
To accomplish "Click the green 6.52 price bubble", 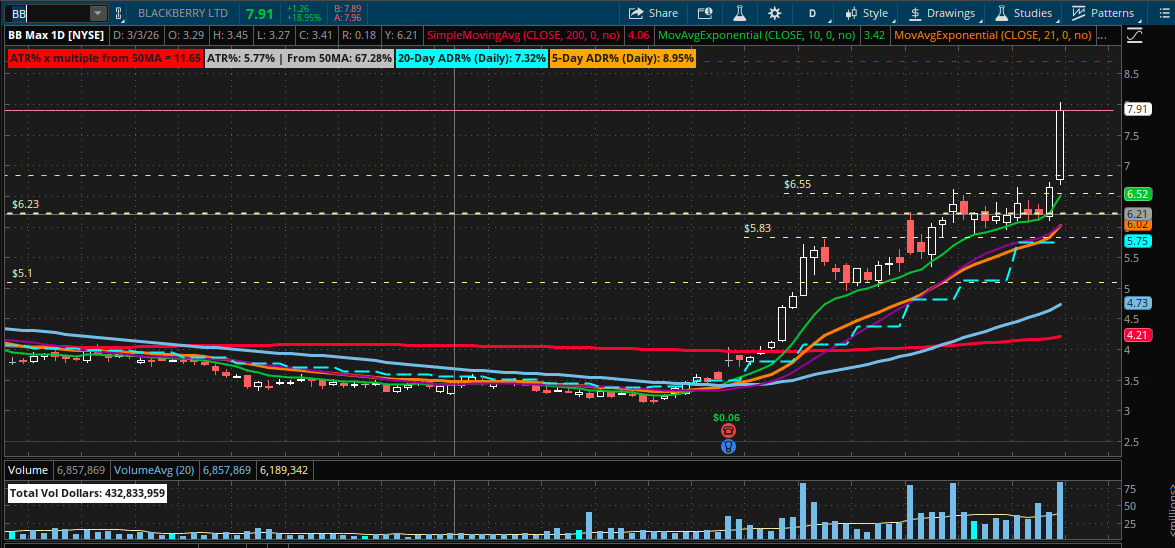I will click(1138, 193).
